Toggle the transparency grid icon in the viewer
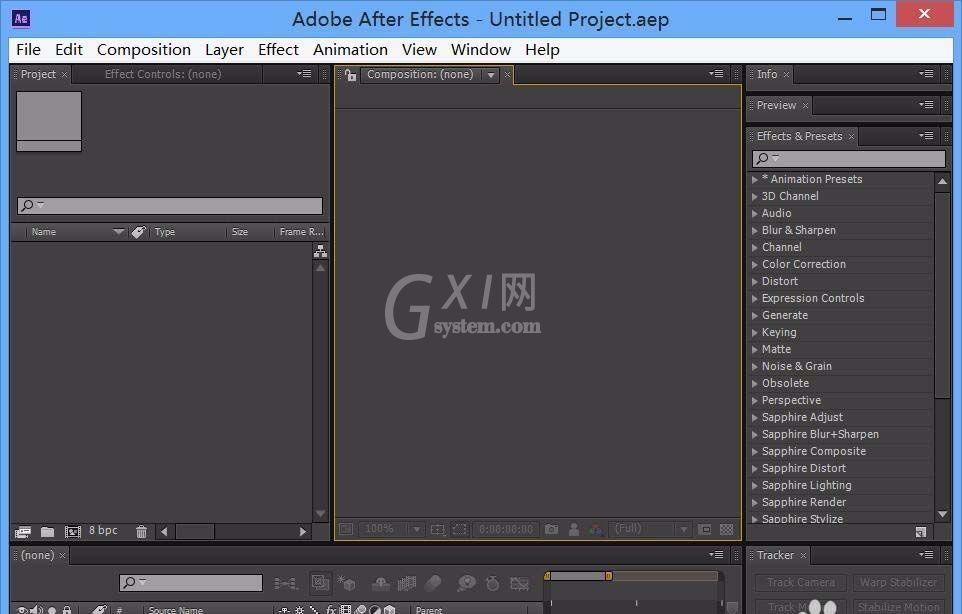 tap(726, 529)
